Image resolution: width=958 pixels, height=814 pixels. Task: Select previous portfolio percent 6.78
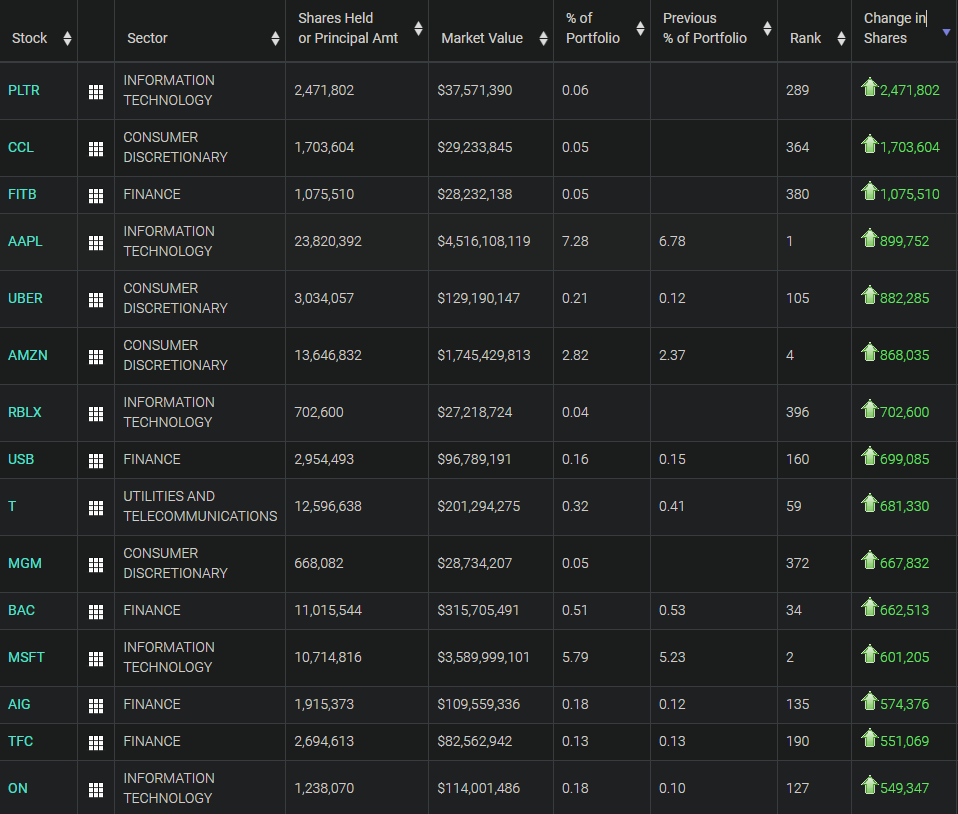(x=672, y=241)
